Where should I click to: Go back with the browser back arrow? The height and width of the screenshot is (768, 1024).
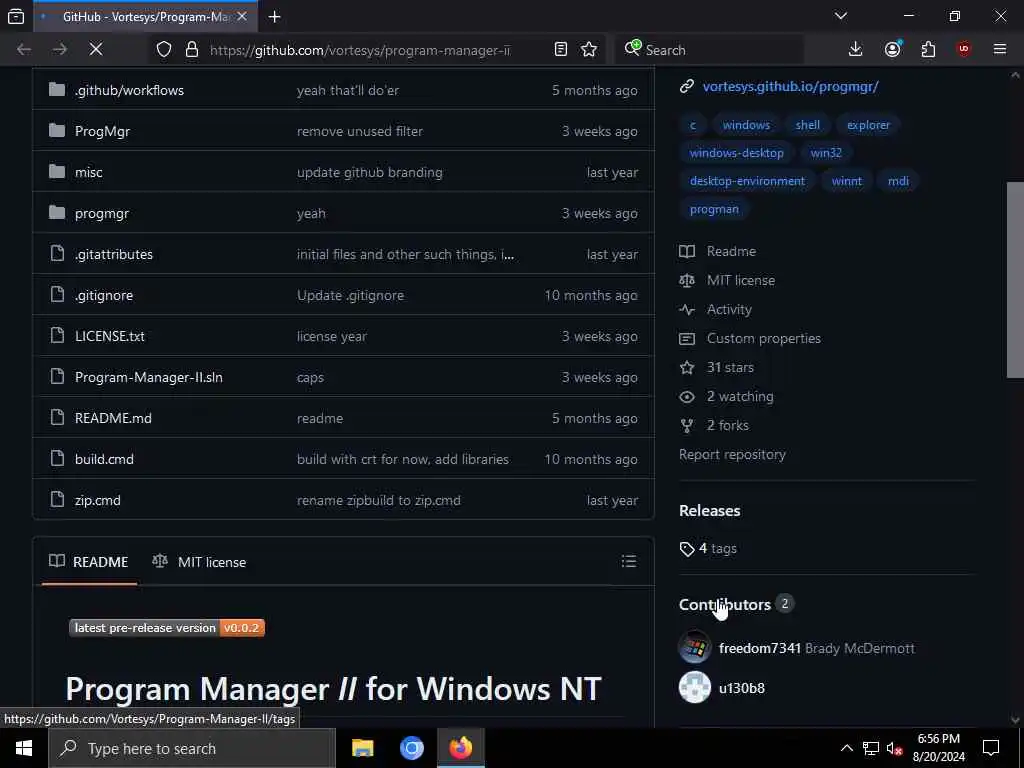coord(24,49)
